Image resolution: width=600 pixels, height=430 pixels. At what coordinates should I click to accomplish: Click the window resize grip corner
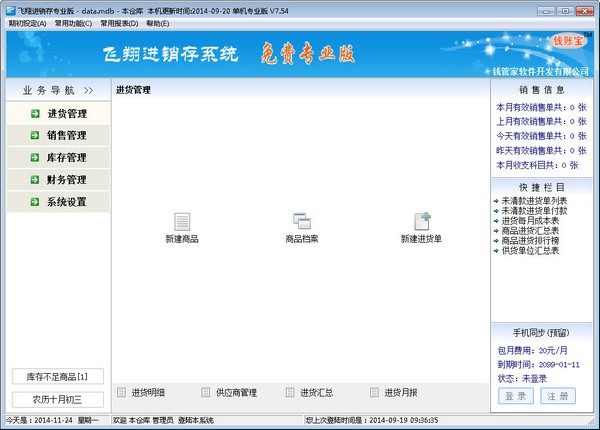tap(591, 421)
